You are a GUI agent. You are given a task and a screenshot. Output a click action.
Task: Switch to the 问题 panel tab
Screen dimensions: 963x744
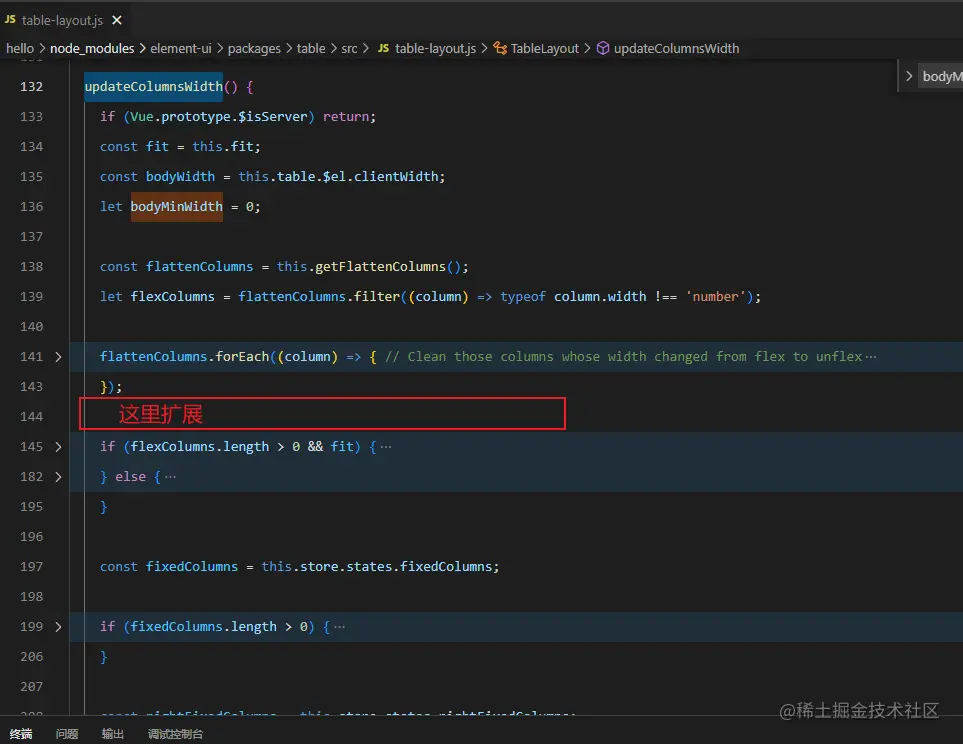coord(67,734)
